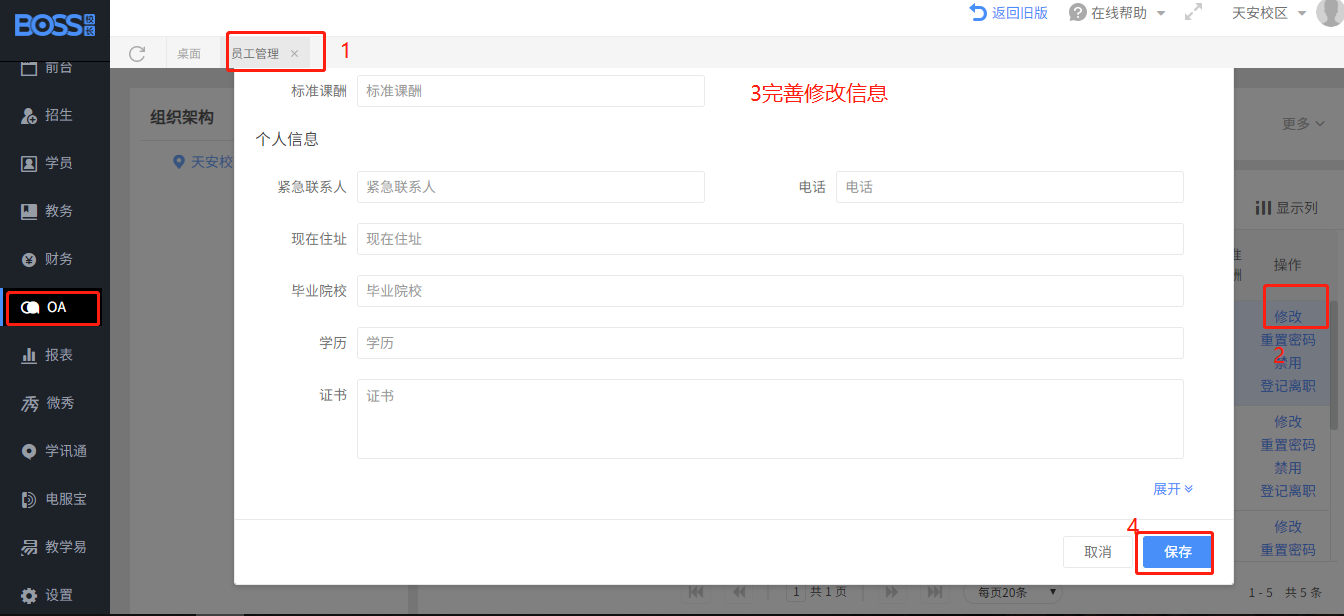Click the 取消 cancel button
This screenshot has width=1344, height=616.
pos(1098,552)
